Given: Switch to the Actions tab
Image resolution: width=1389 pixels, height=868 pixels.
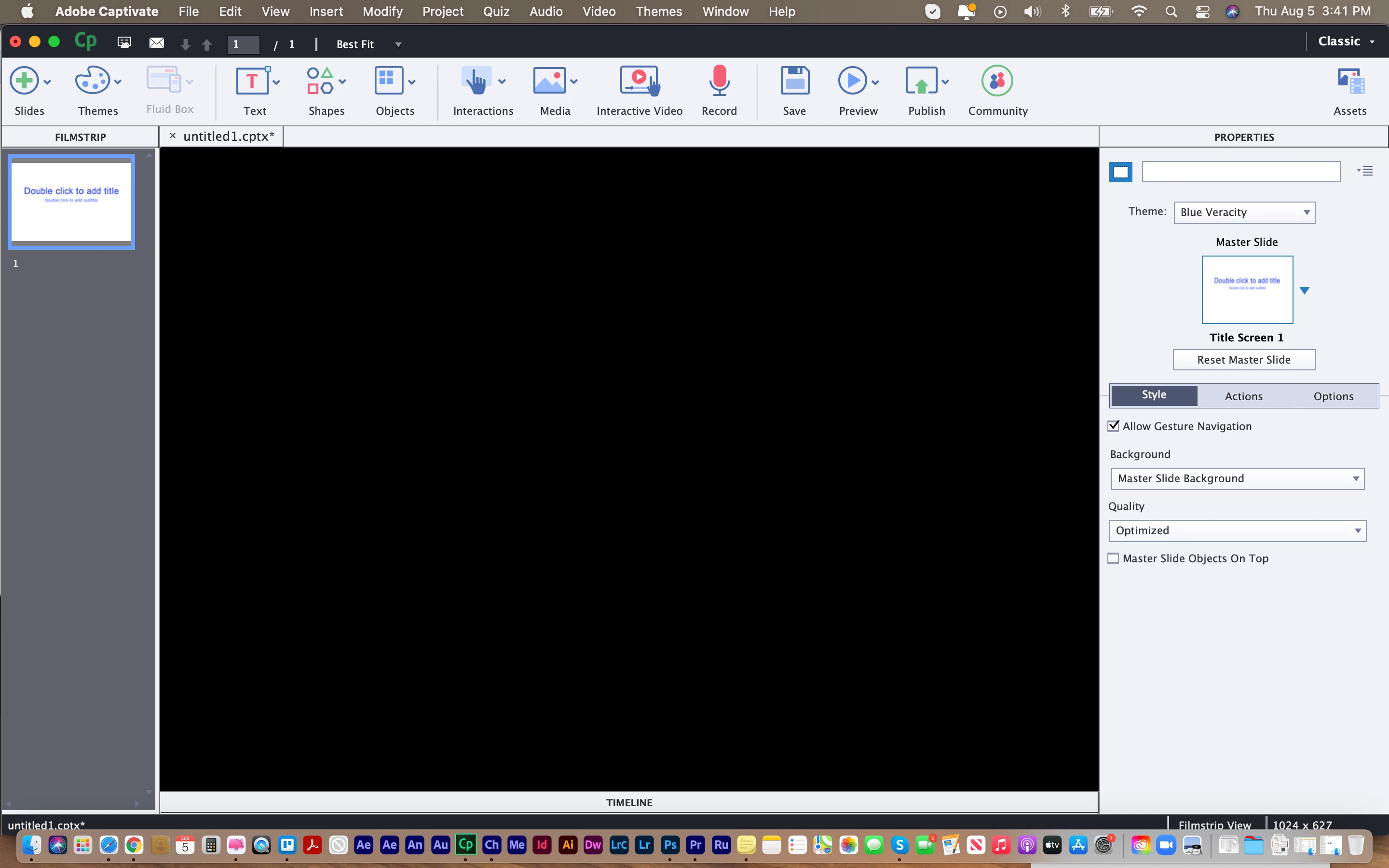Looking at the screenshot, I should click(x=1243, y=396).
